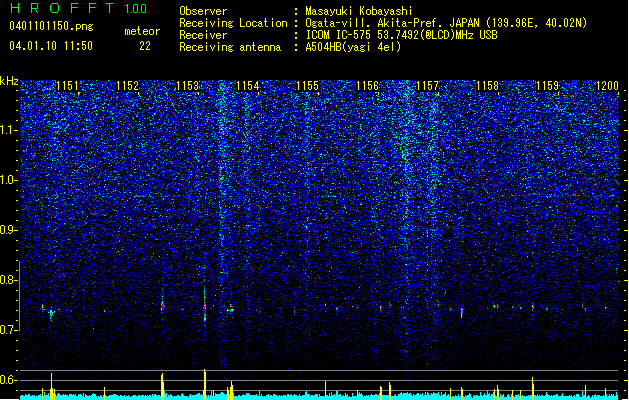Click the 1159 time axis marker
The width and height of the screenshot is (629, 400).
pyautogui.click(x=548, y=86)
